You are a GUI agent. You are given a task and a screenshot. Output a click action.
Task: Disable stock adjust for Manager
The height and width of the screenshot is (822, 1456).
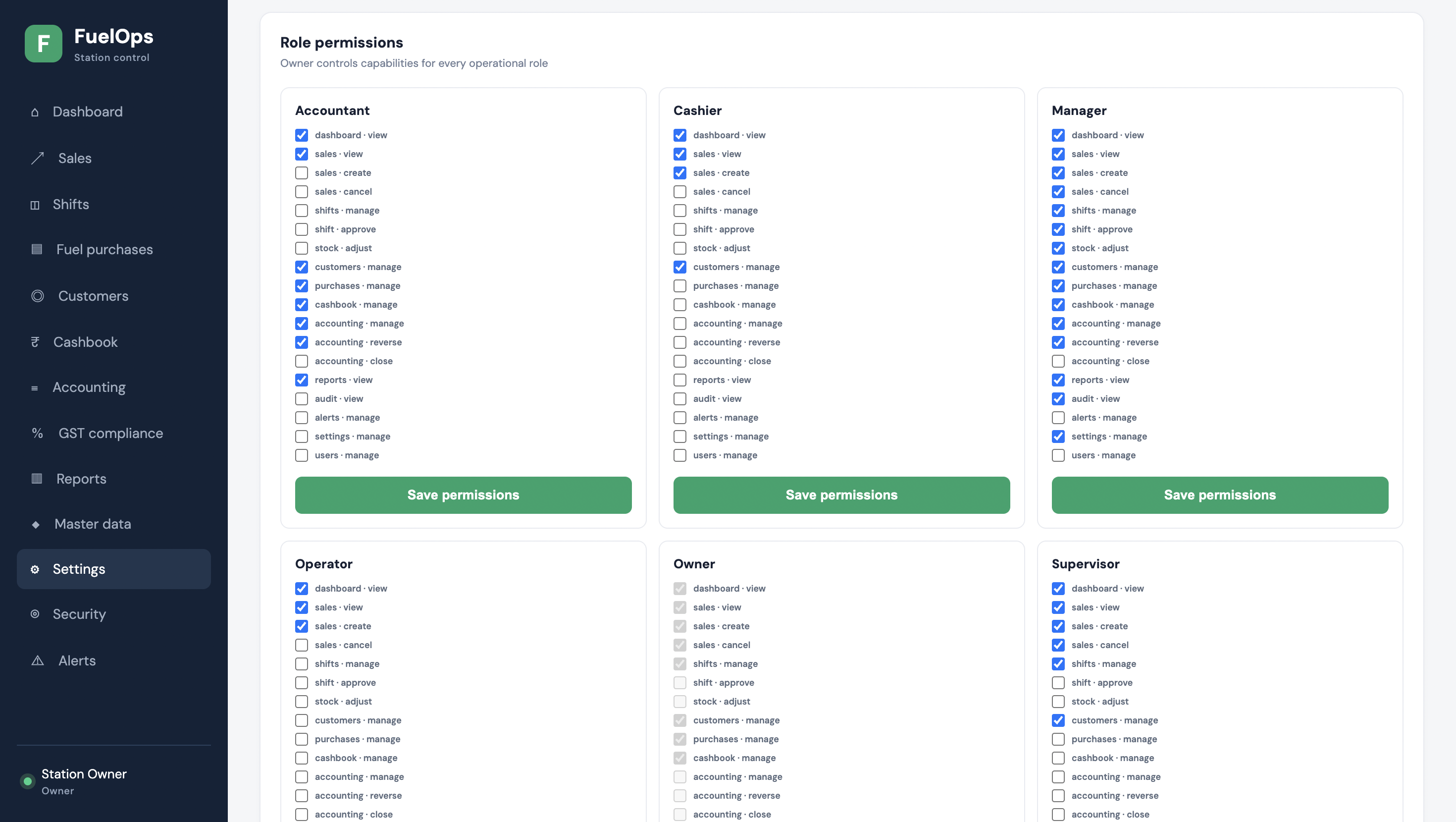[x=1058, y=248]
